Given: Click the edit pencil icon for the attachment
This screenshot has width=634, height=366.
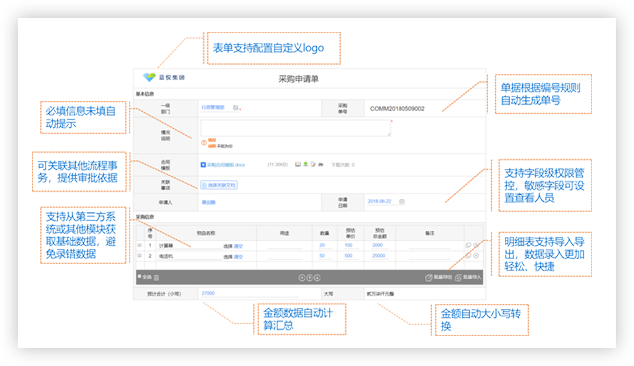Looking at the screenshot, I should (x=313, y=164).
